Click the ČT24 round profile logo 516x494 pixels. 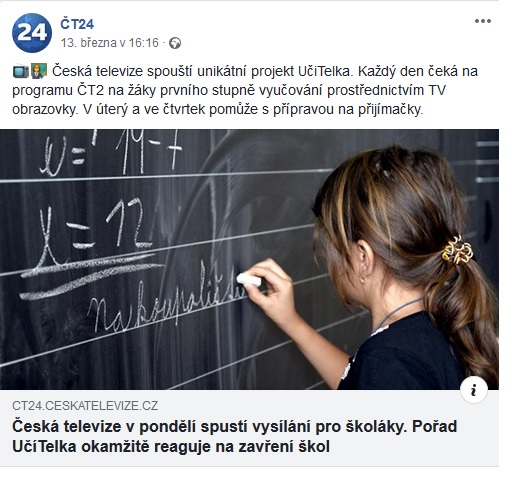click(x=32, y=33)
